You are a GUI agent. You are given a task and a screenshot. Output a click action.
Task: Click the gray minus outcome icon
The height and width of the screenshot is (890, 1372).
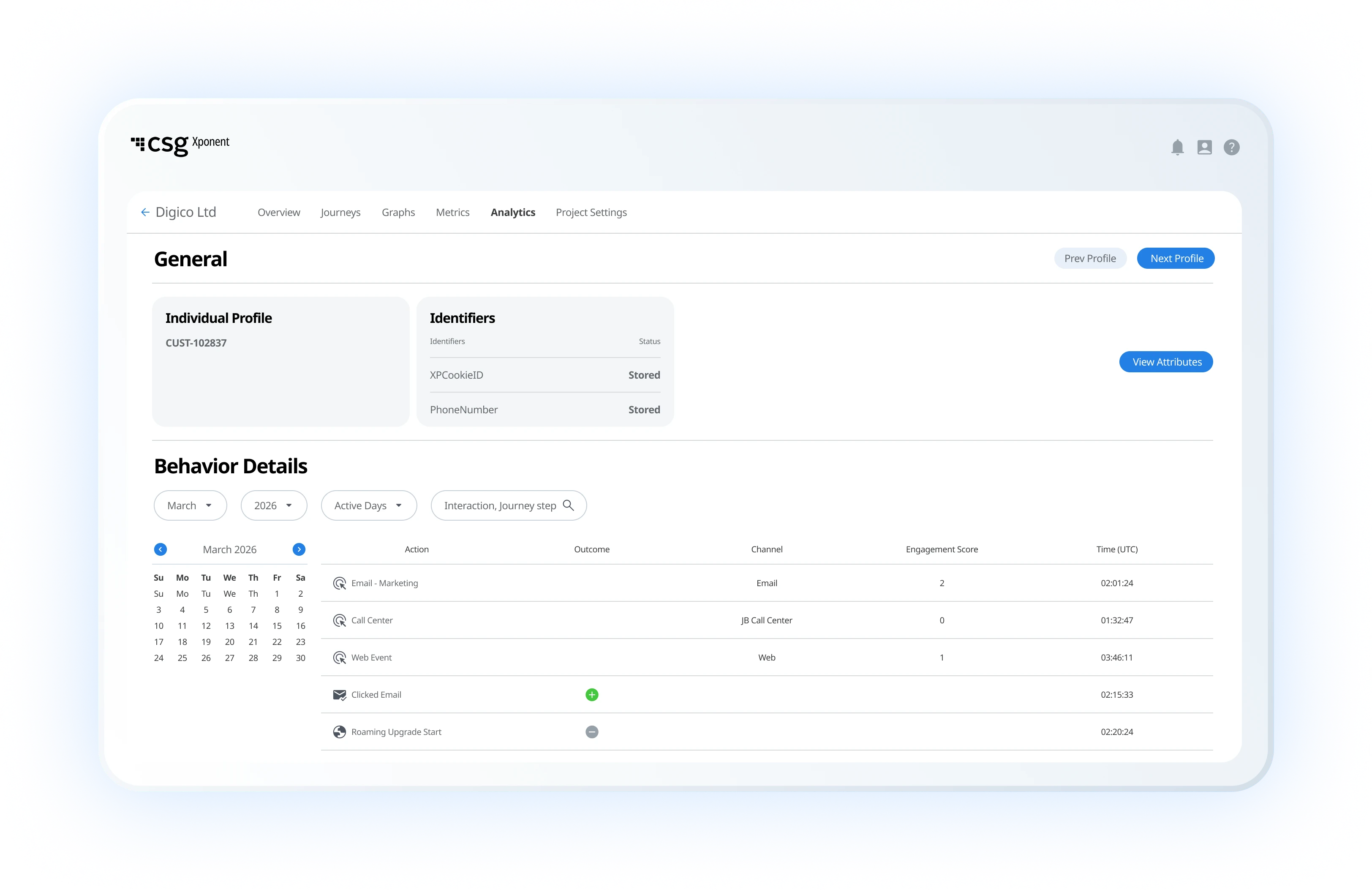point(591,732)
